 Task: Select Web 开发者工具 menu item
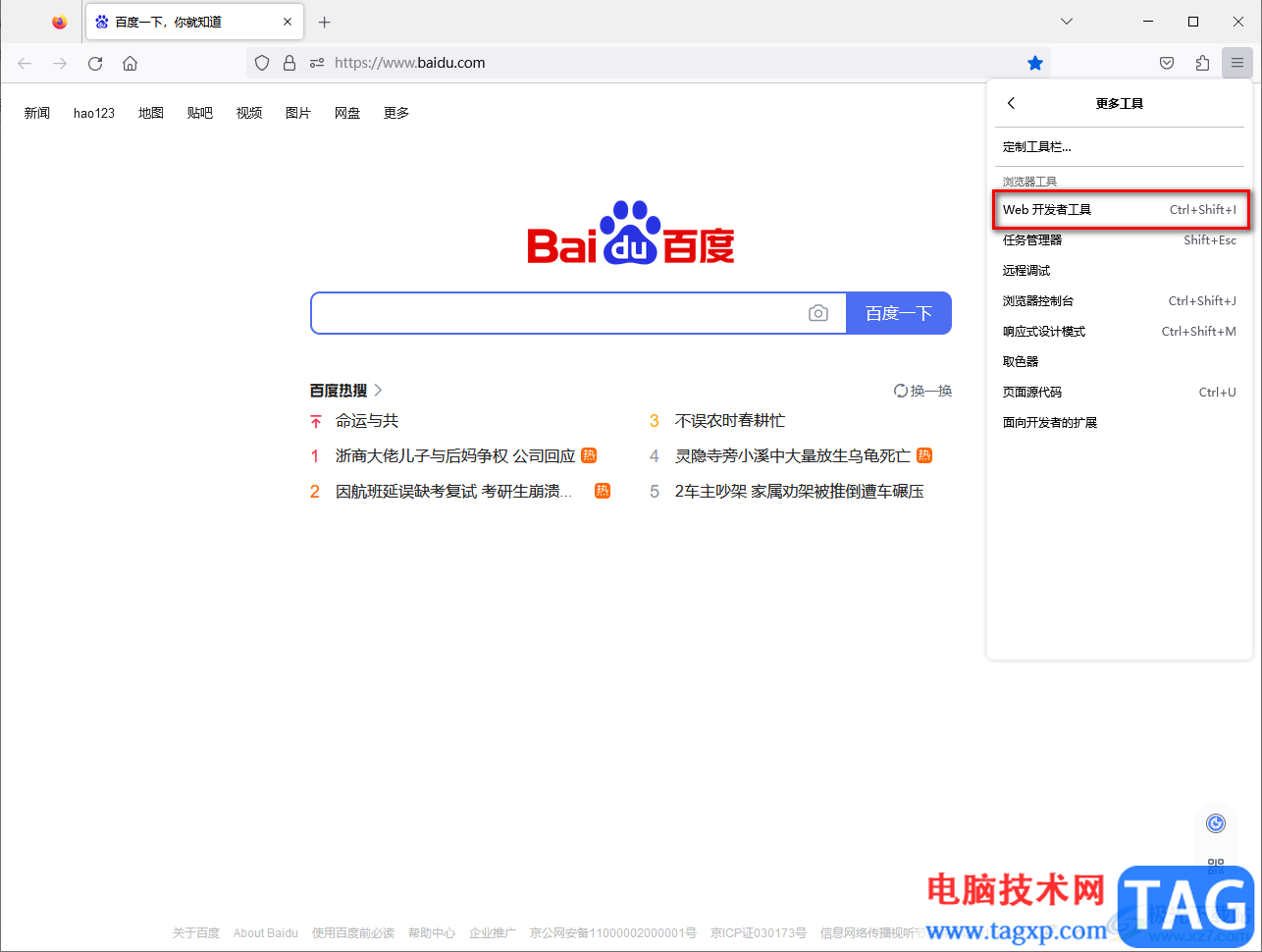pos(1120,209)
